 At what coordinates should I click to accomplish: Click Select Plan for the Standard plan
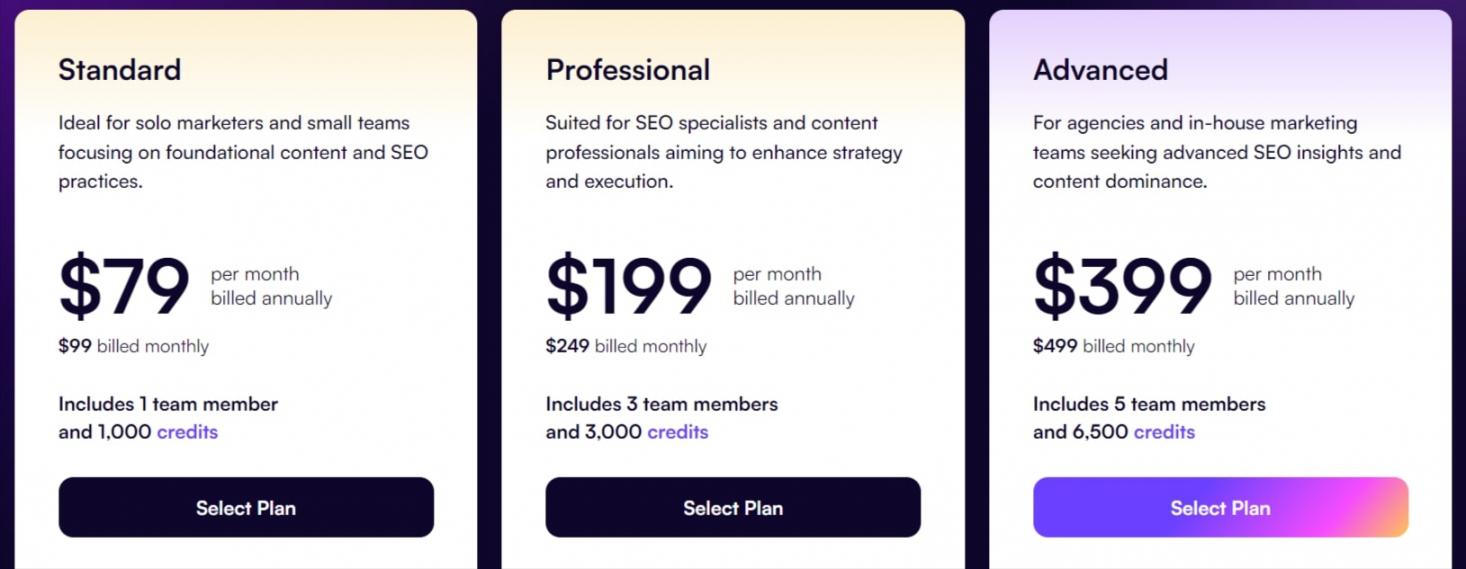point(246,507)
